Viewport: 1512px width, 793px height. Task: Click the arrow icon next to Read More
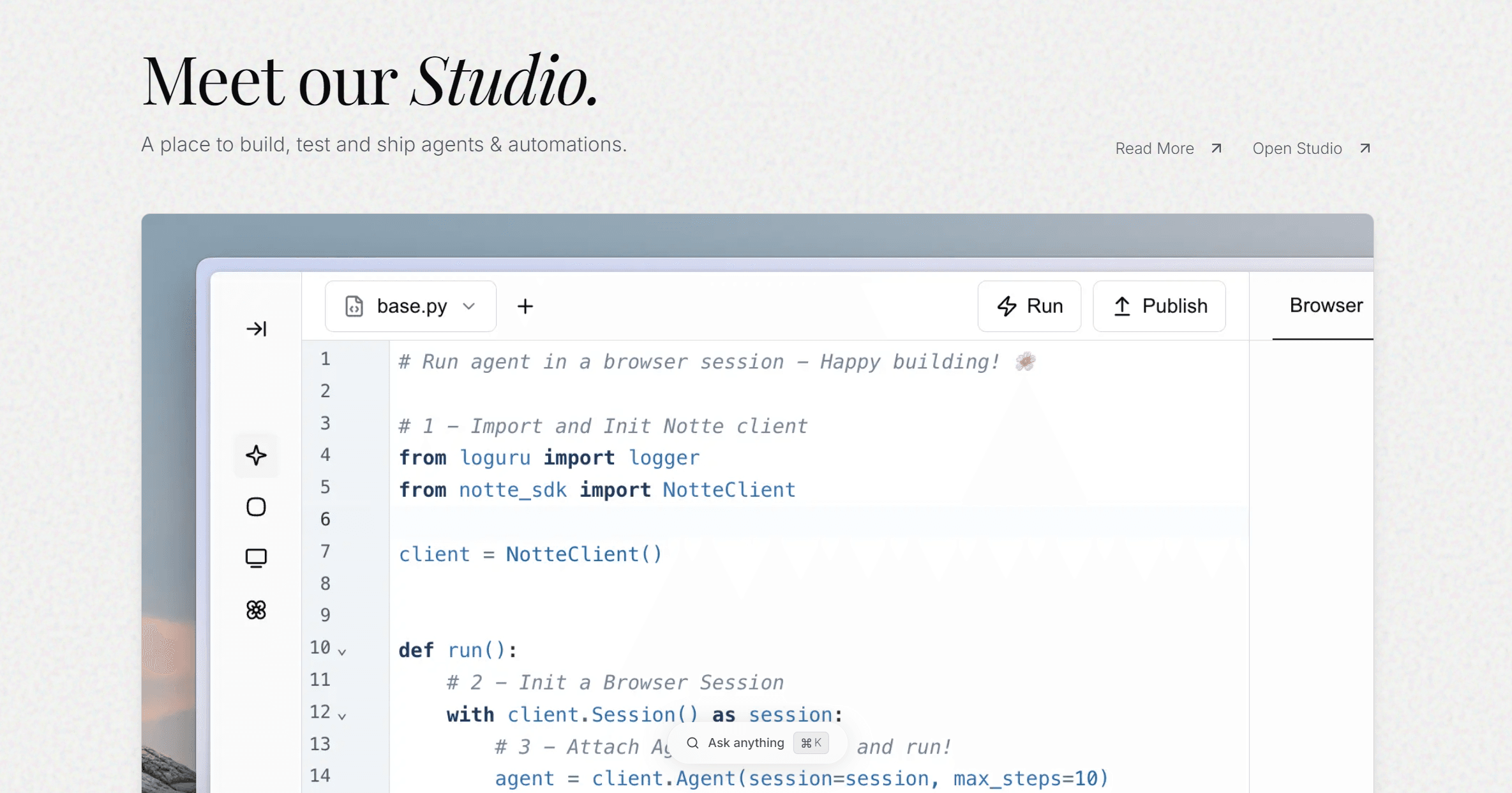1216,148
